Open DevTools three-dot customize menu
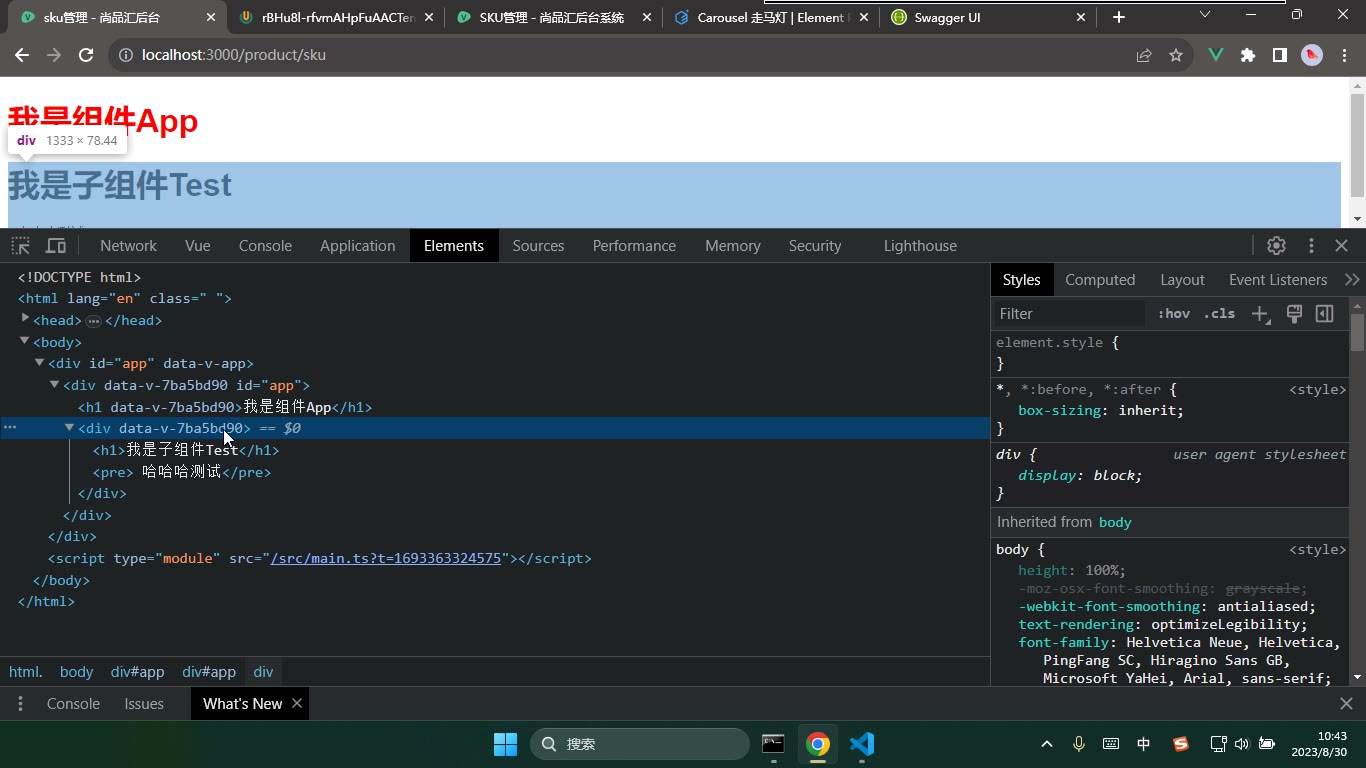The width and height of the screenshot is (1366, 768). (1311, 246)
